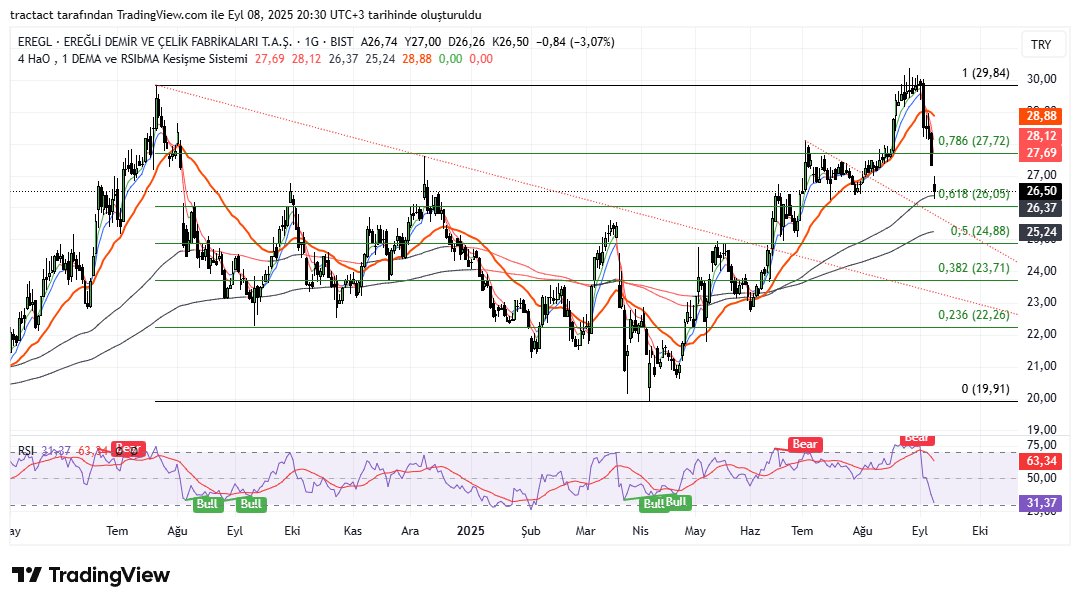
Task: Click the Bull marker near Eyl 2024
Action: point(251,504)
